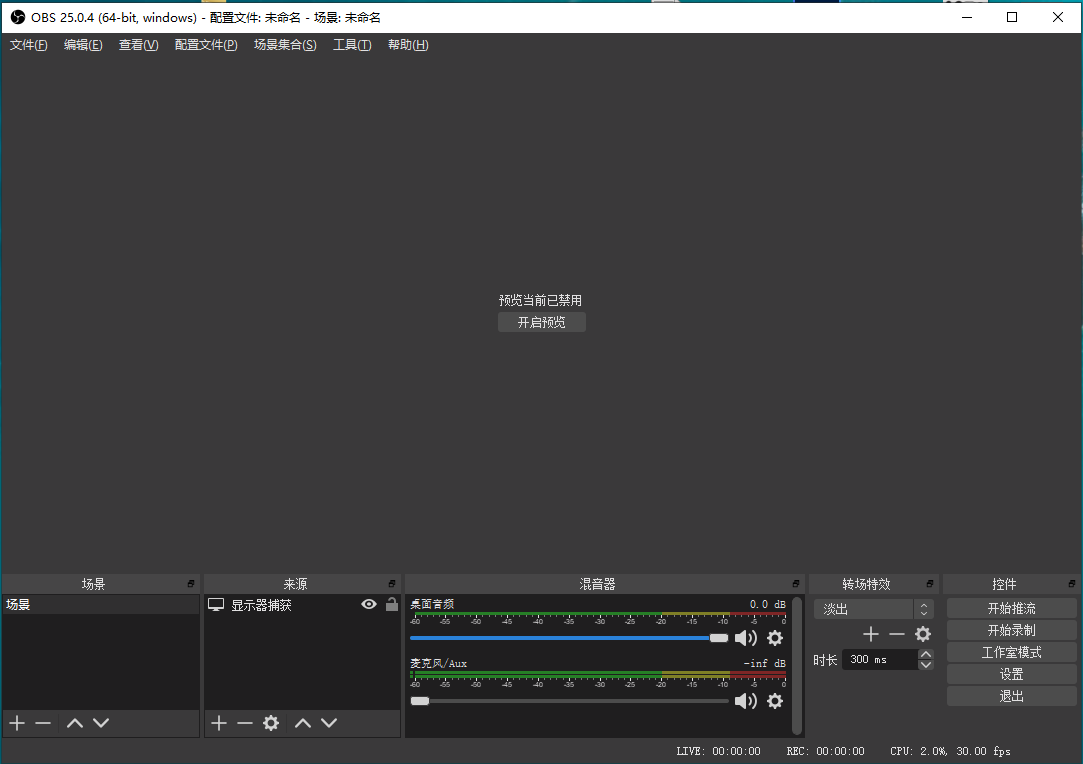The height and width of the screenshot is (764, 1083).
Task: Click the 0.0 dB level readout
Action: [x=768, y=604]
